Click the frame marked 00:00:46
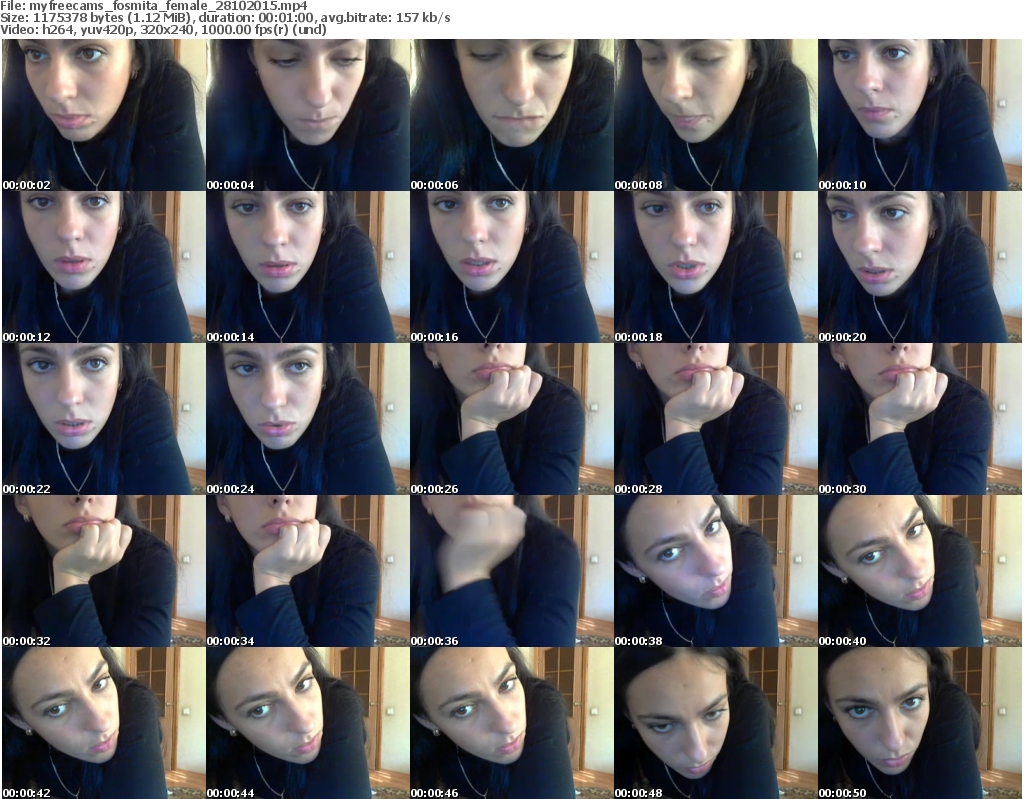1024x799 pixels. tap(511, 723)
